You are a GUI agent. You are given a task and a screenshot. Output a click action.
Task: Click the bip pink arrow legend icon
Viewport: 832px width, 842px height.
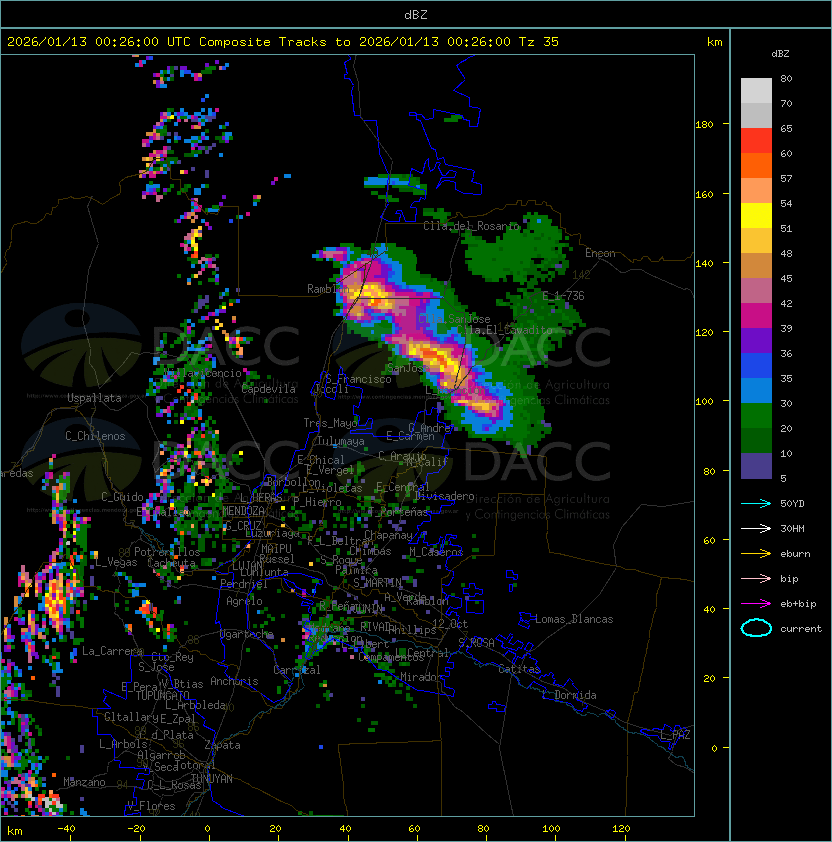[x=756, y=578]
